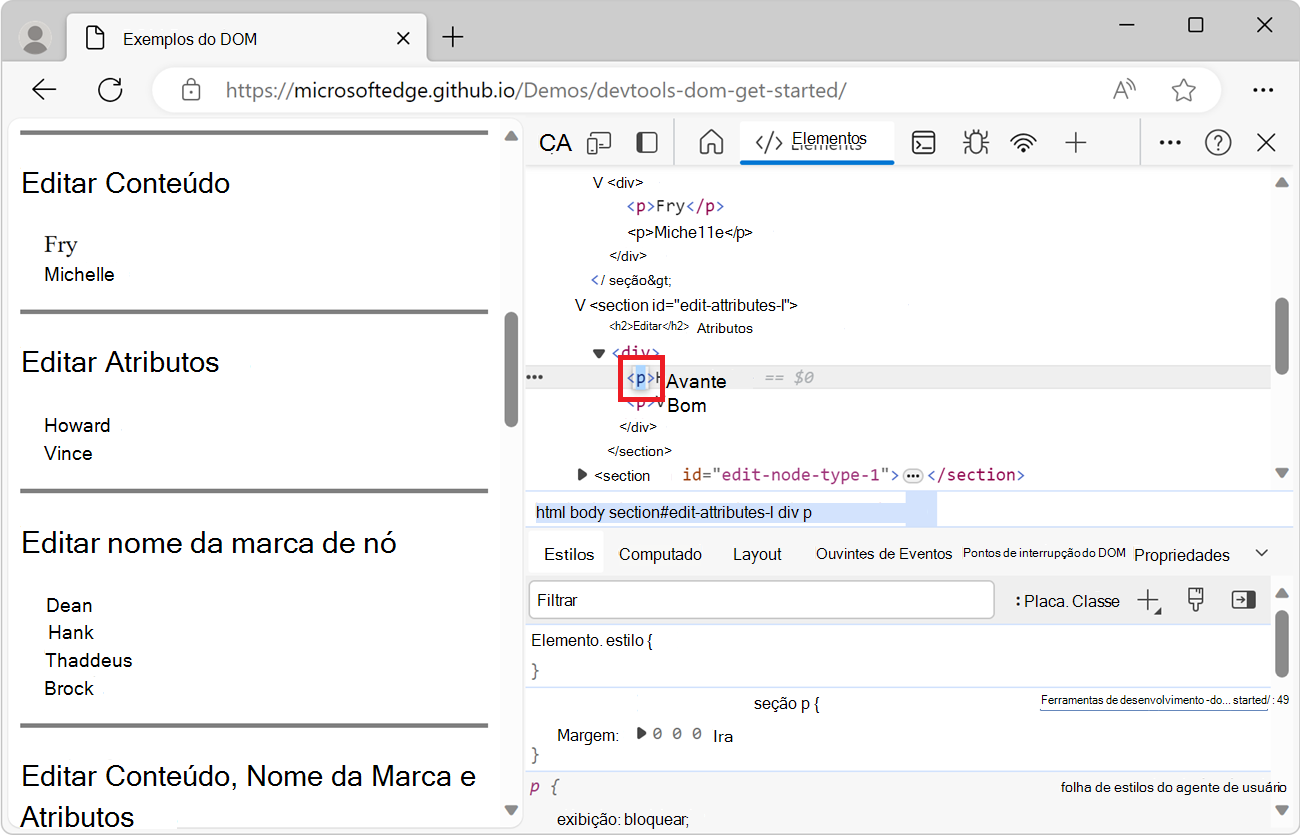Open the browser profile avatar

pos(36,38)
